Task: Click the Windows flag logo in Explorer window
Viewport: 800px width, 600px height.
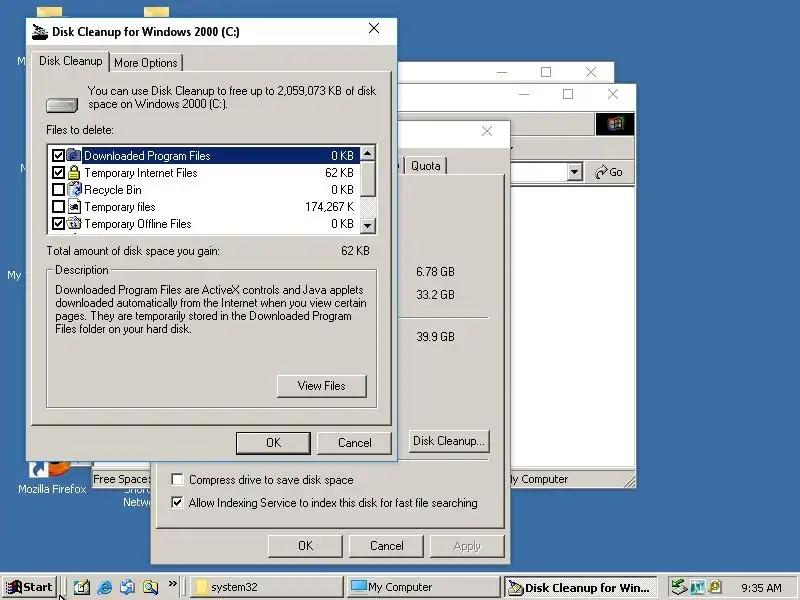Action: coord(615,124)
